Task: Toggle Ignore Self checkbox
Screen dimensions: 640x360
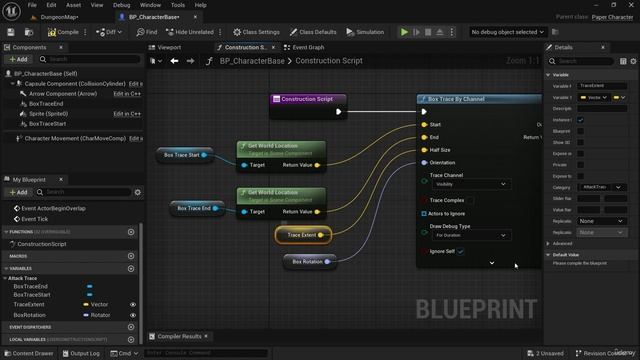Action: pos(460,251)
